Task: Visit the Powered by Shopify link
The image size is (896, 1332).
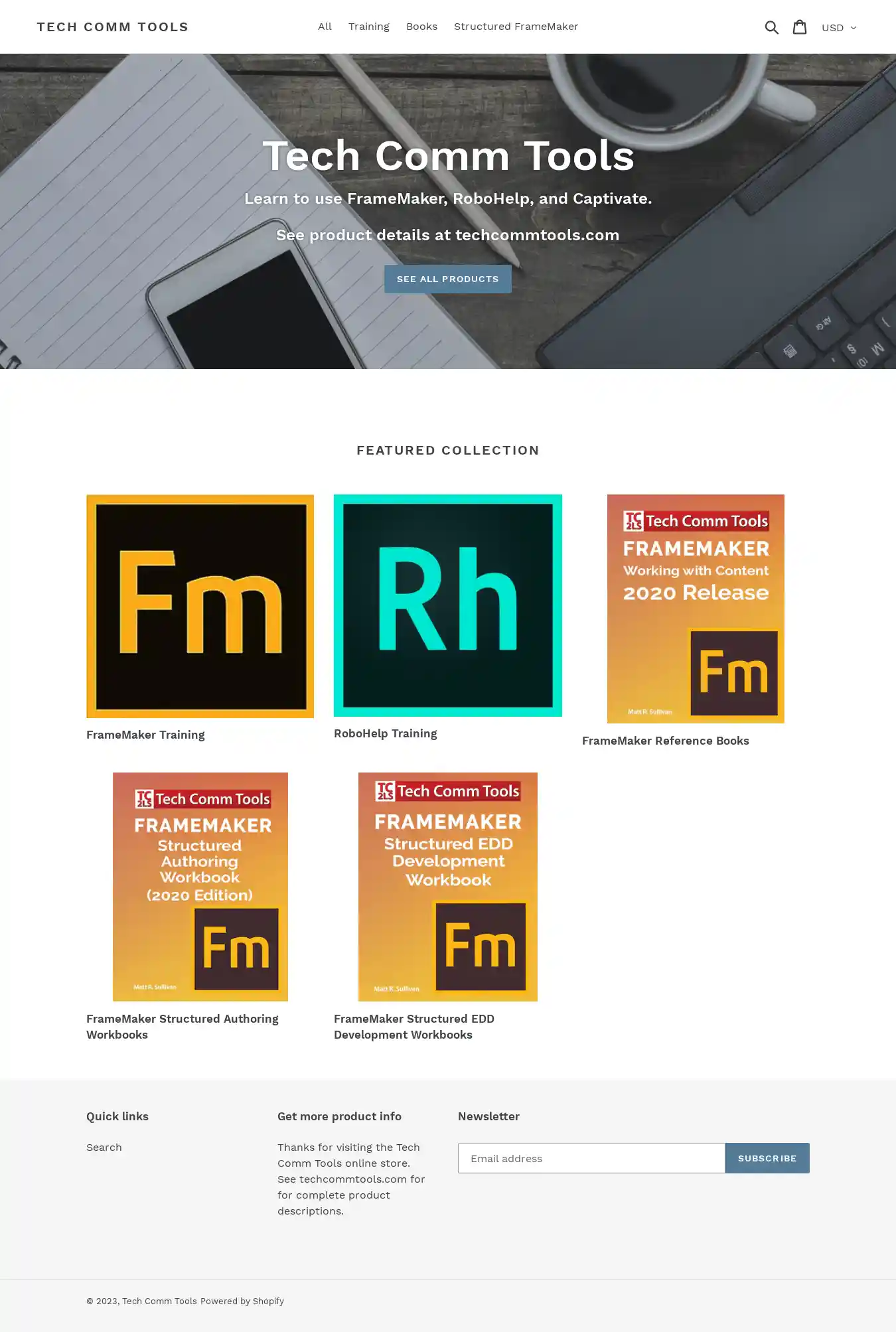Action: pos(242,1301)
